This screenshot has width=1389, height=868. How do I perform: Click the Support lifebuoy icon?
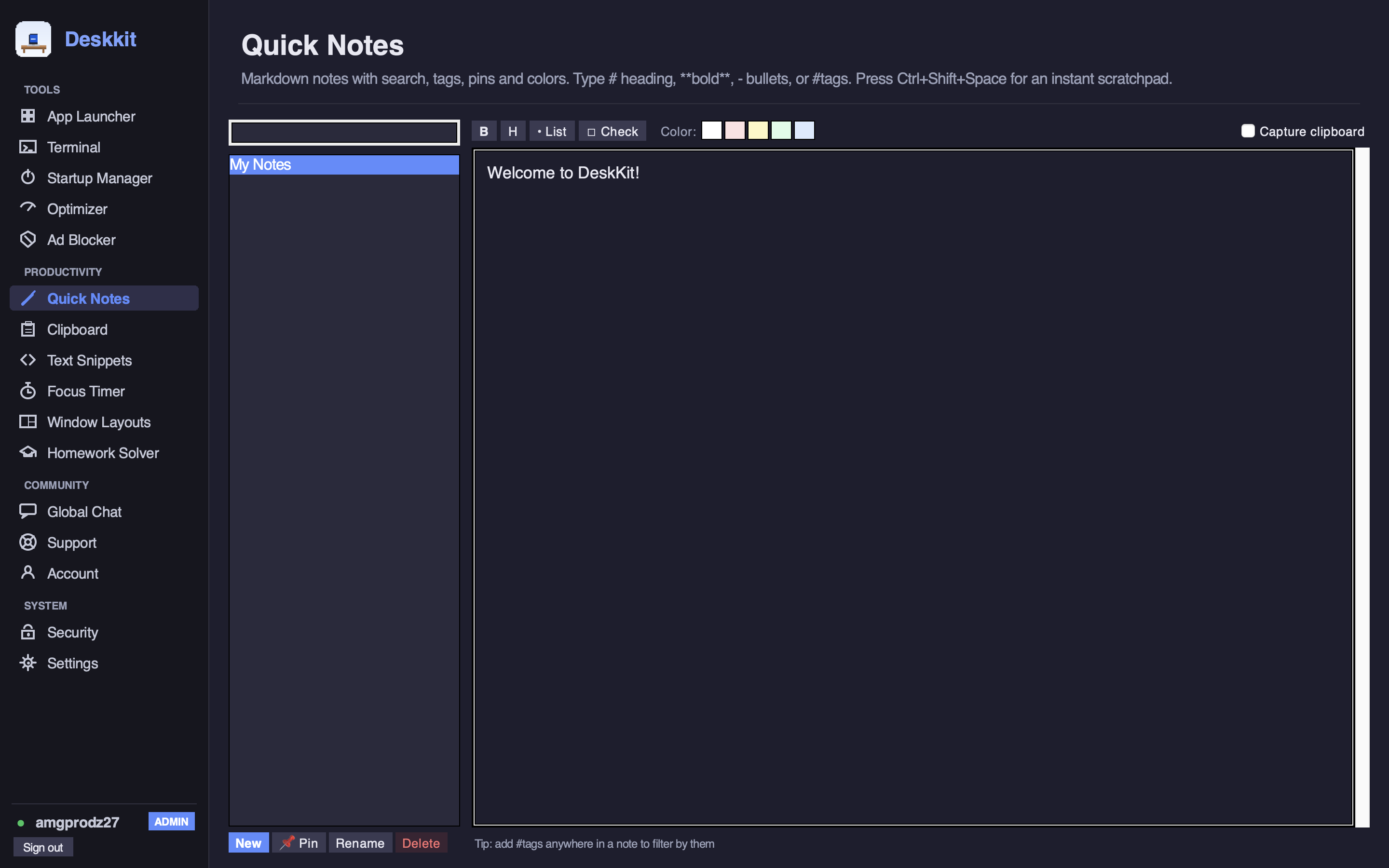click(27, 542)
